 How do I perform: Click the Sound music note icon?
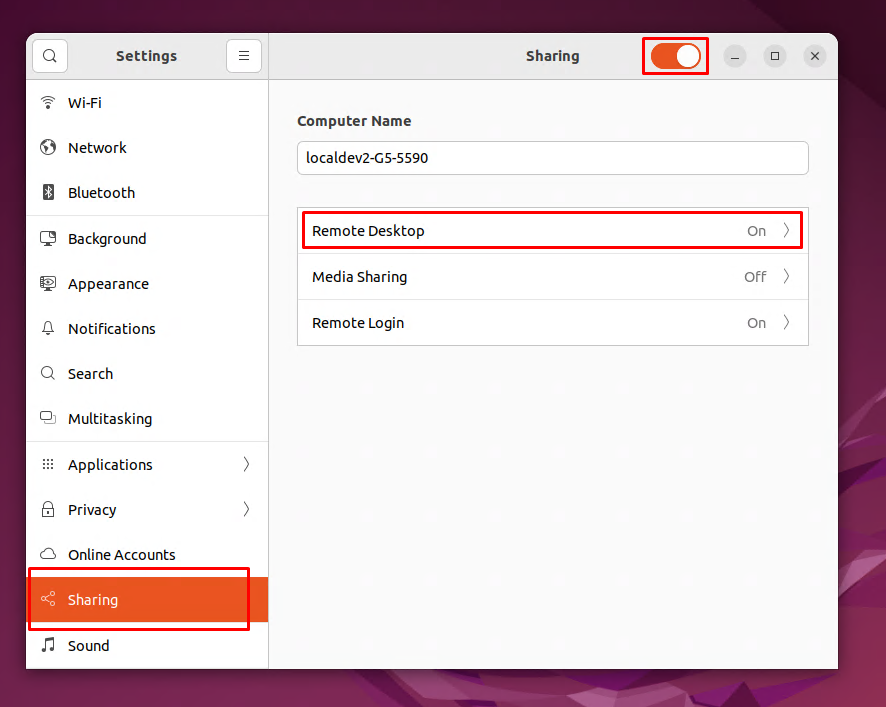pyautogui.click(x=48, y=645)
